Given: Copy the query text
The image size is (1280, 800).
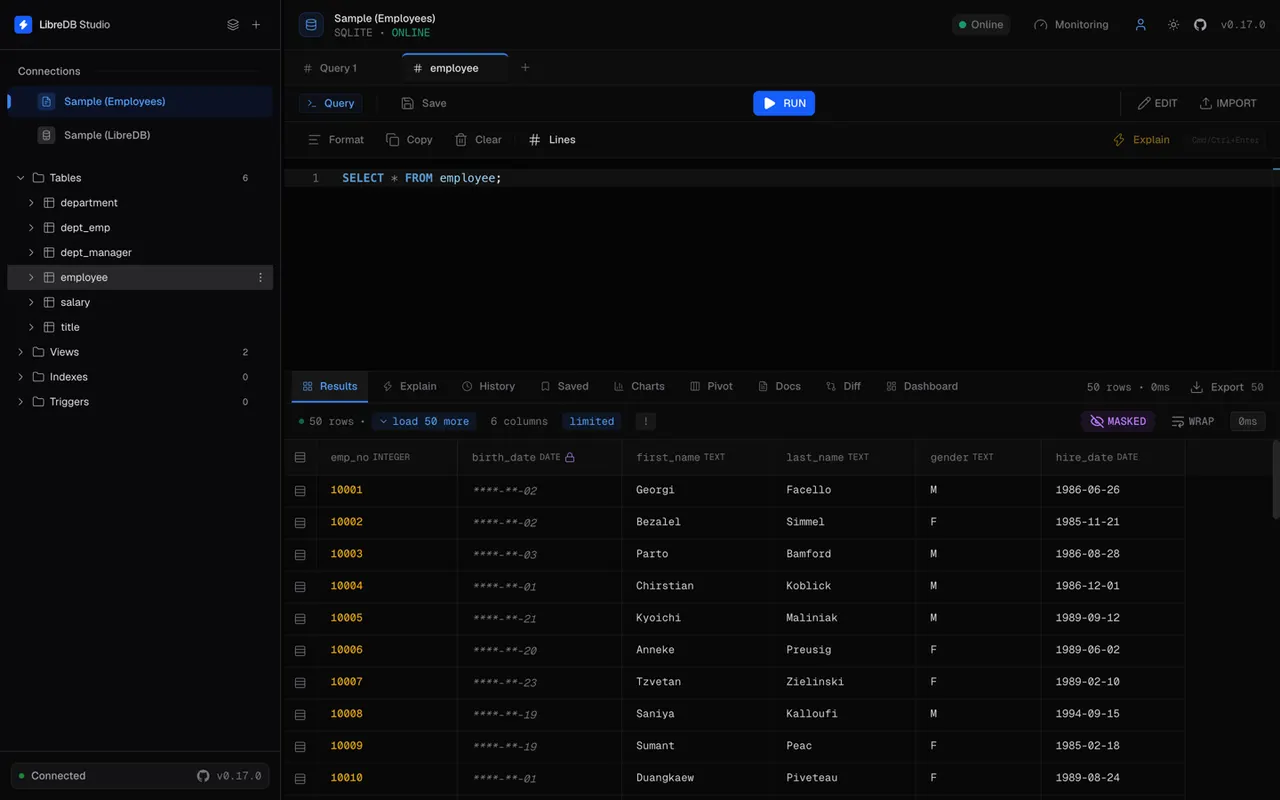Looking at the screenshot, I should (409, 140).
